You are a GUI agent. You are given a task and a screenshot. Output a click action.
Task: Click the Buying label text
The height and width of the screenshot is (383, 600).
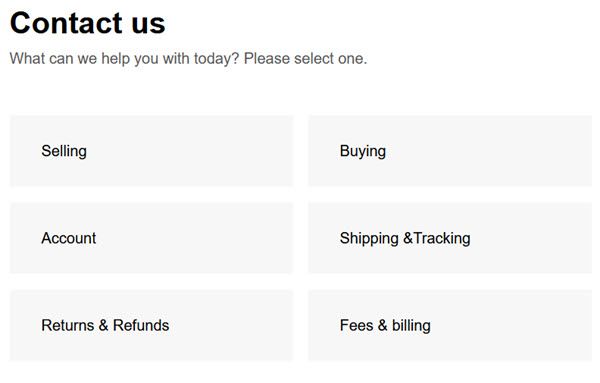[363, 151]
